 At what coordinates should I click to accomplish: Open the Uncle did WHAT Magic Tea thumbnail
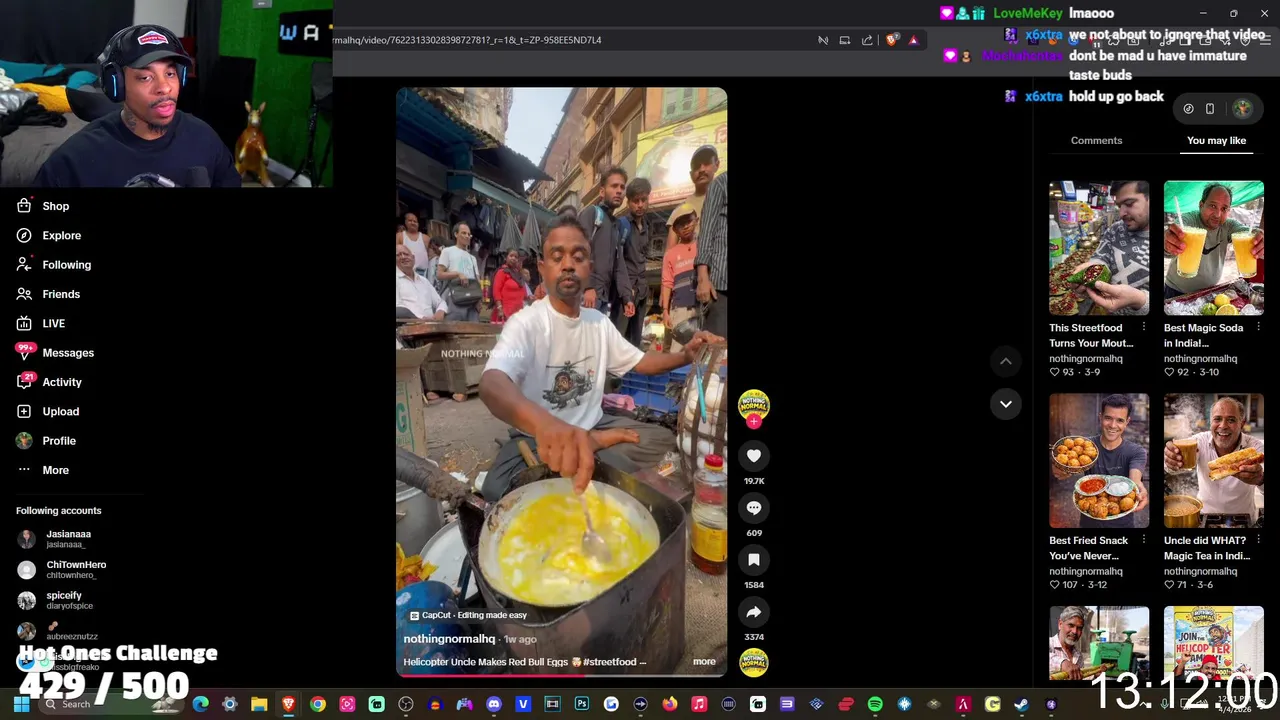click(x=1214, y=461)
